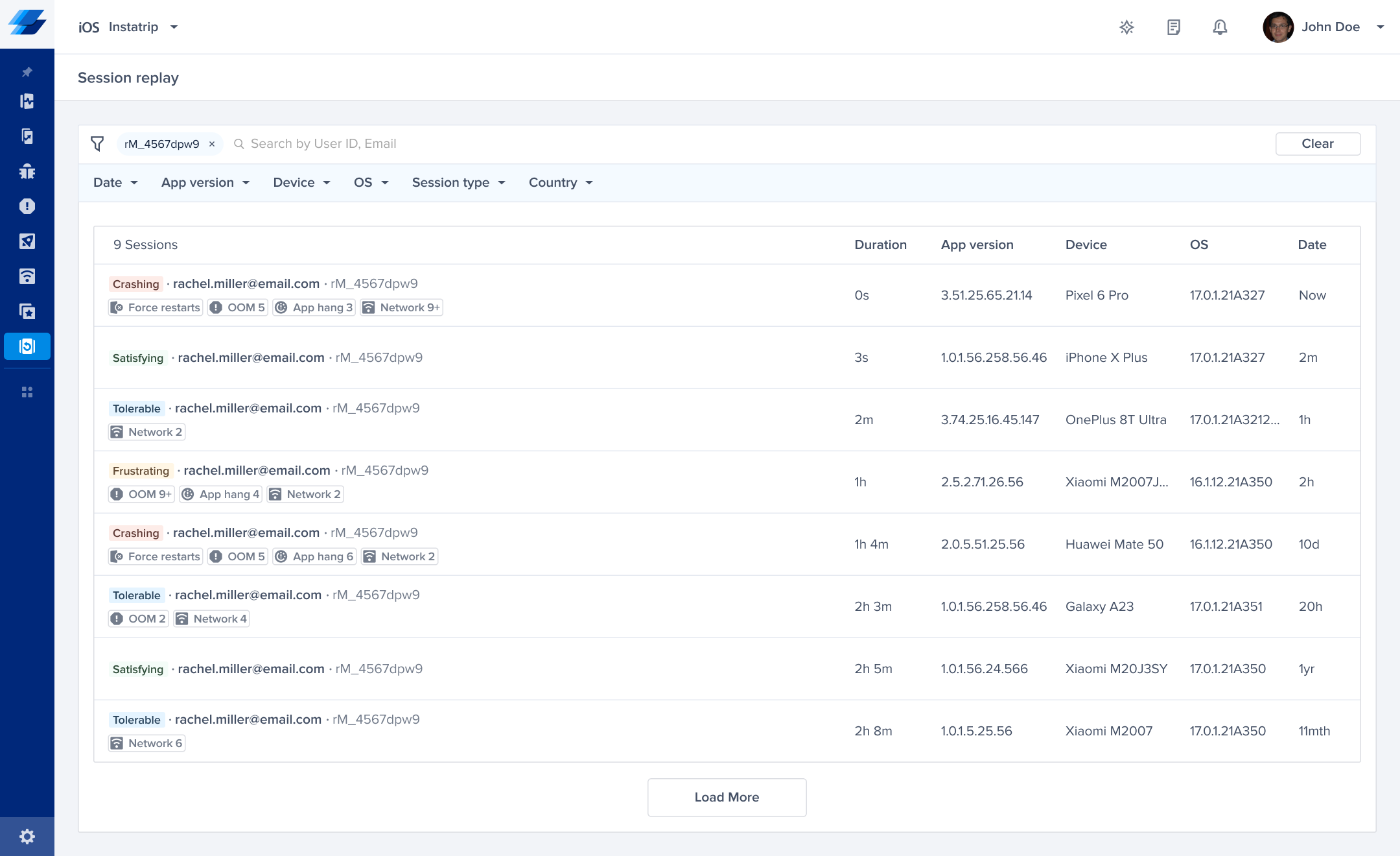Click the session replay sidebar icon

27,346
